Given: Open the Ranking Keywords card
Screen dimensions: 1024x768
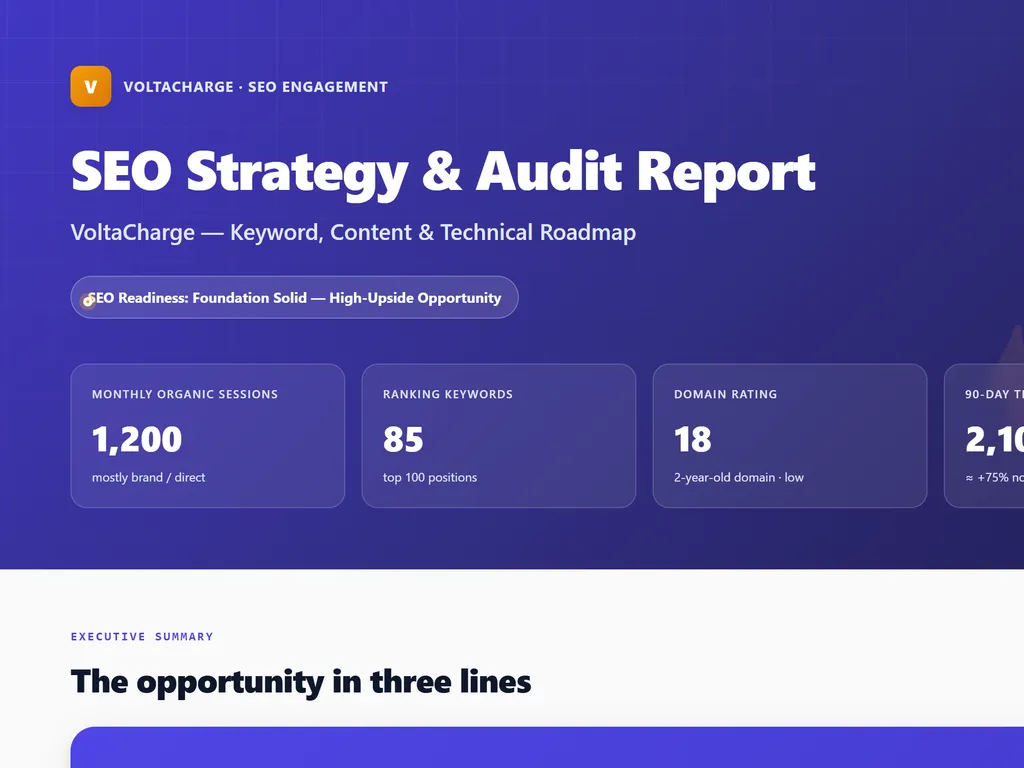Looking at the screenshot, I should 499,436.
